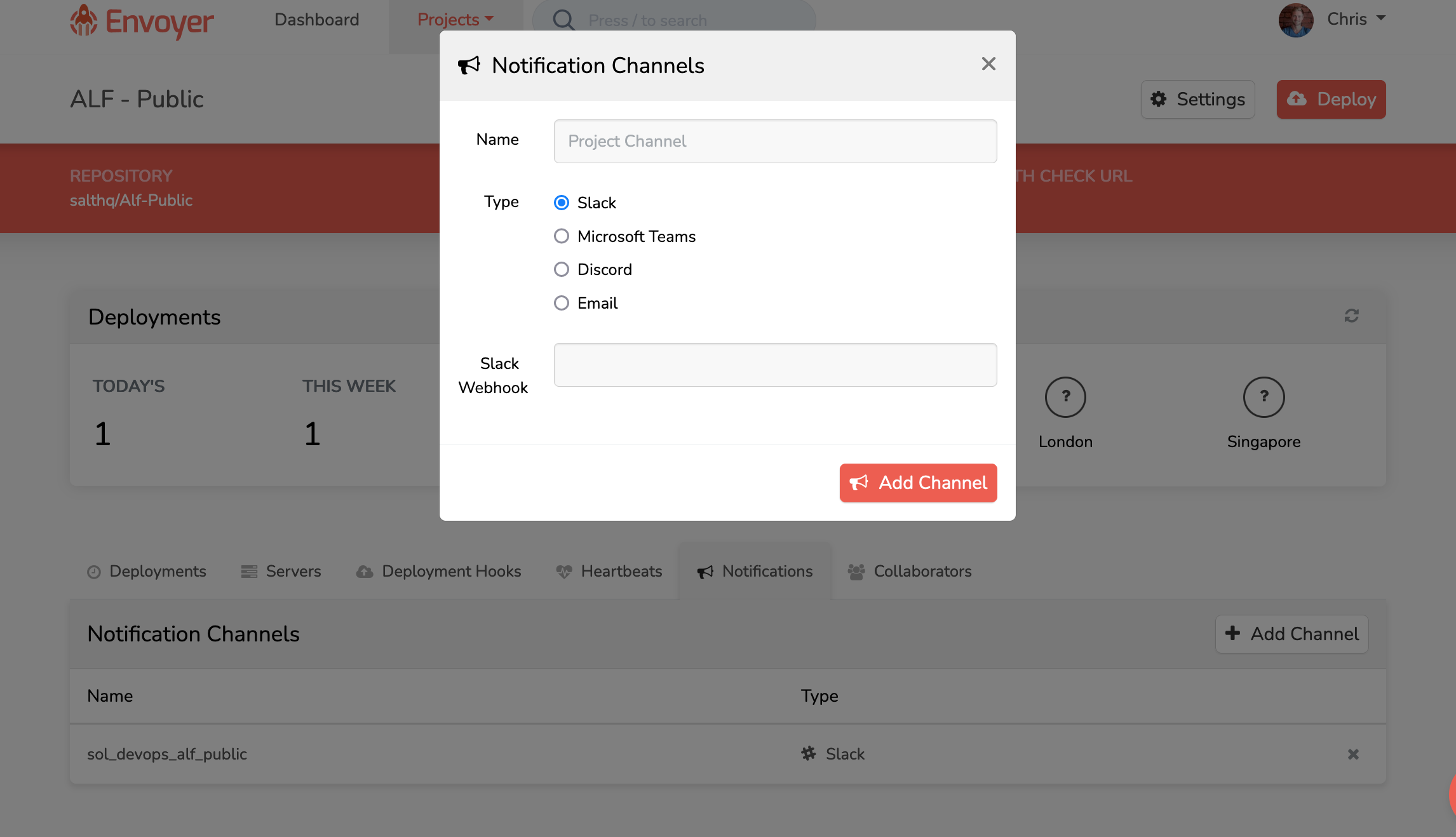Viewport: 1456px width, 837px height.
Task: Click the sol_devops_alf_public channel name
Action: click(167, 754)
